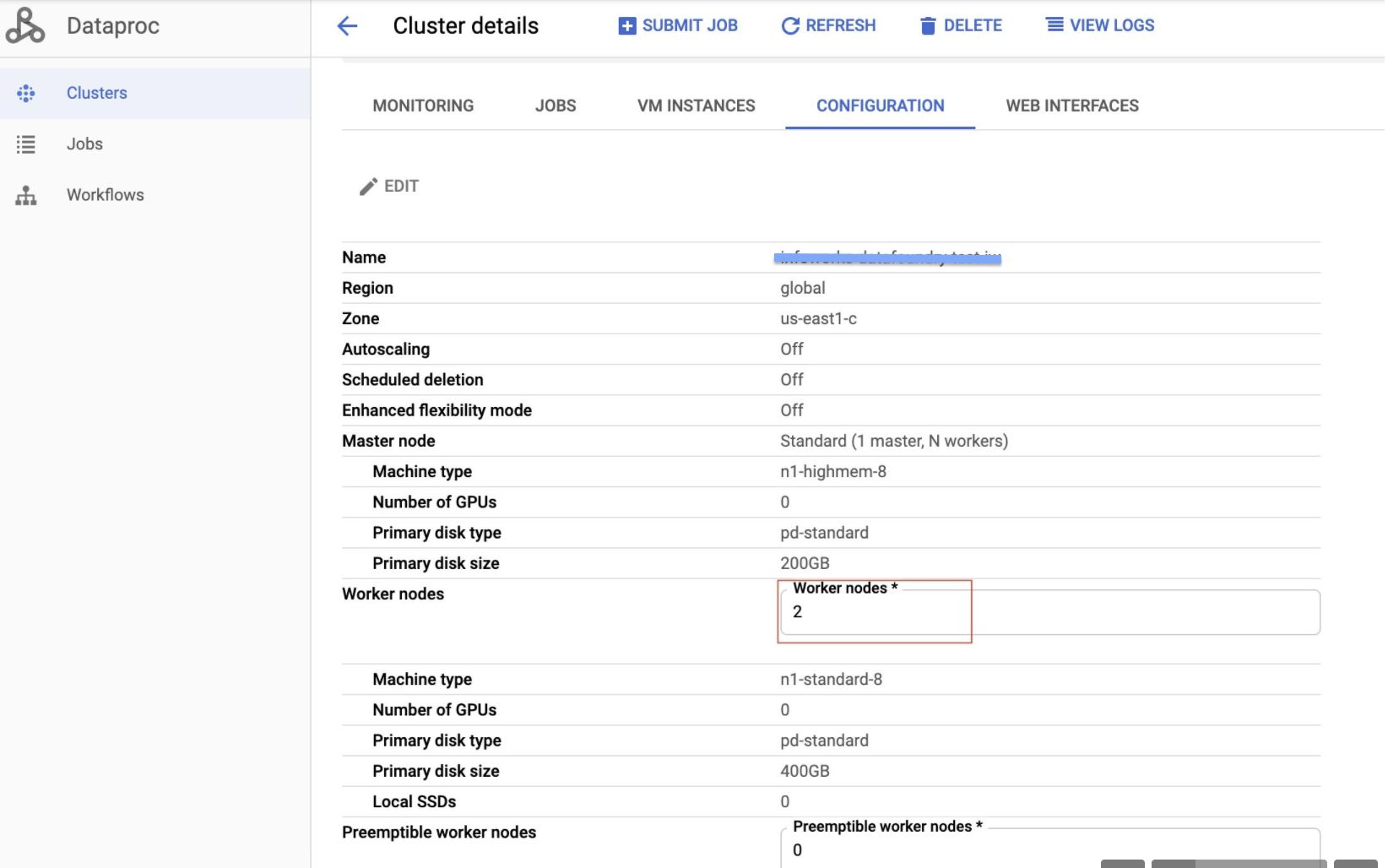The width and height of the screenshot is (1388, 868).
Task: Click 'Standard (1 master, N workers)' value
Action: pos(894,441)
